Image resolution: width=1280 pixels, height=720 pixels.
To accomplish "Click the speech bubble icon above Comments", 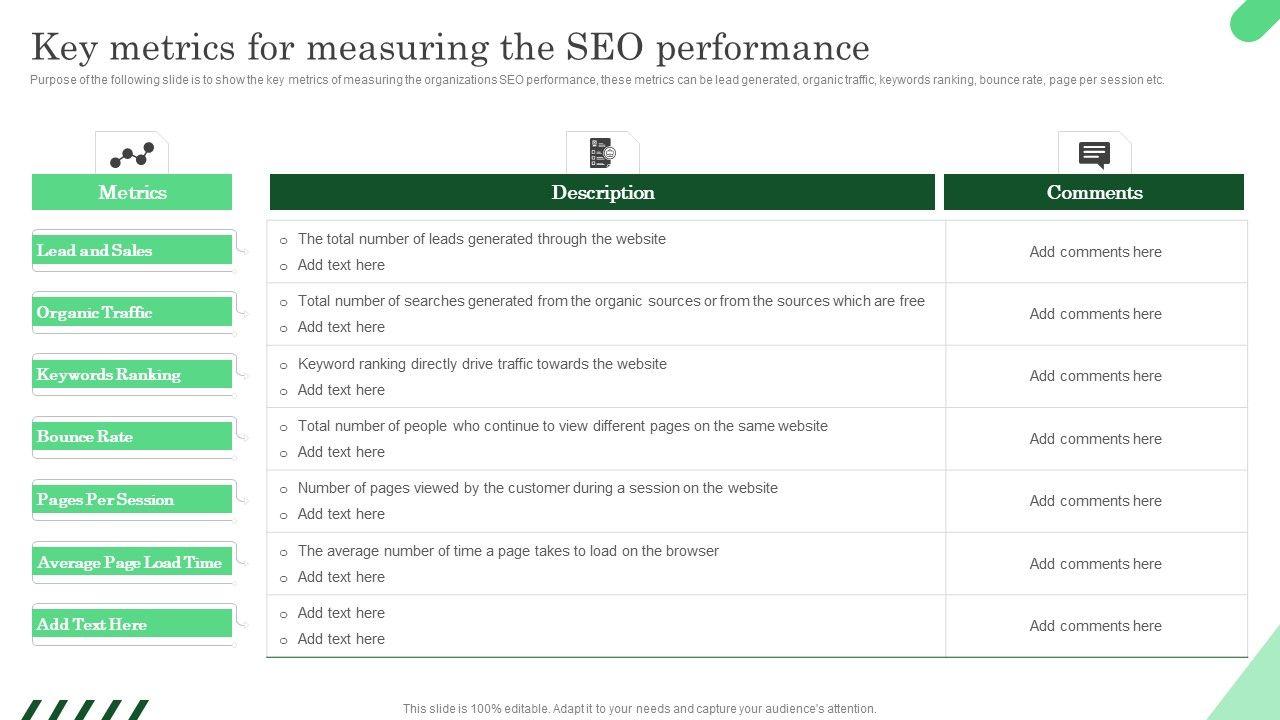I will click(1094, 154).
